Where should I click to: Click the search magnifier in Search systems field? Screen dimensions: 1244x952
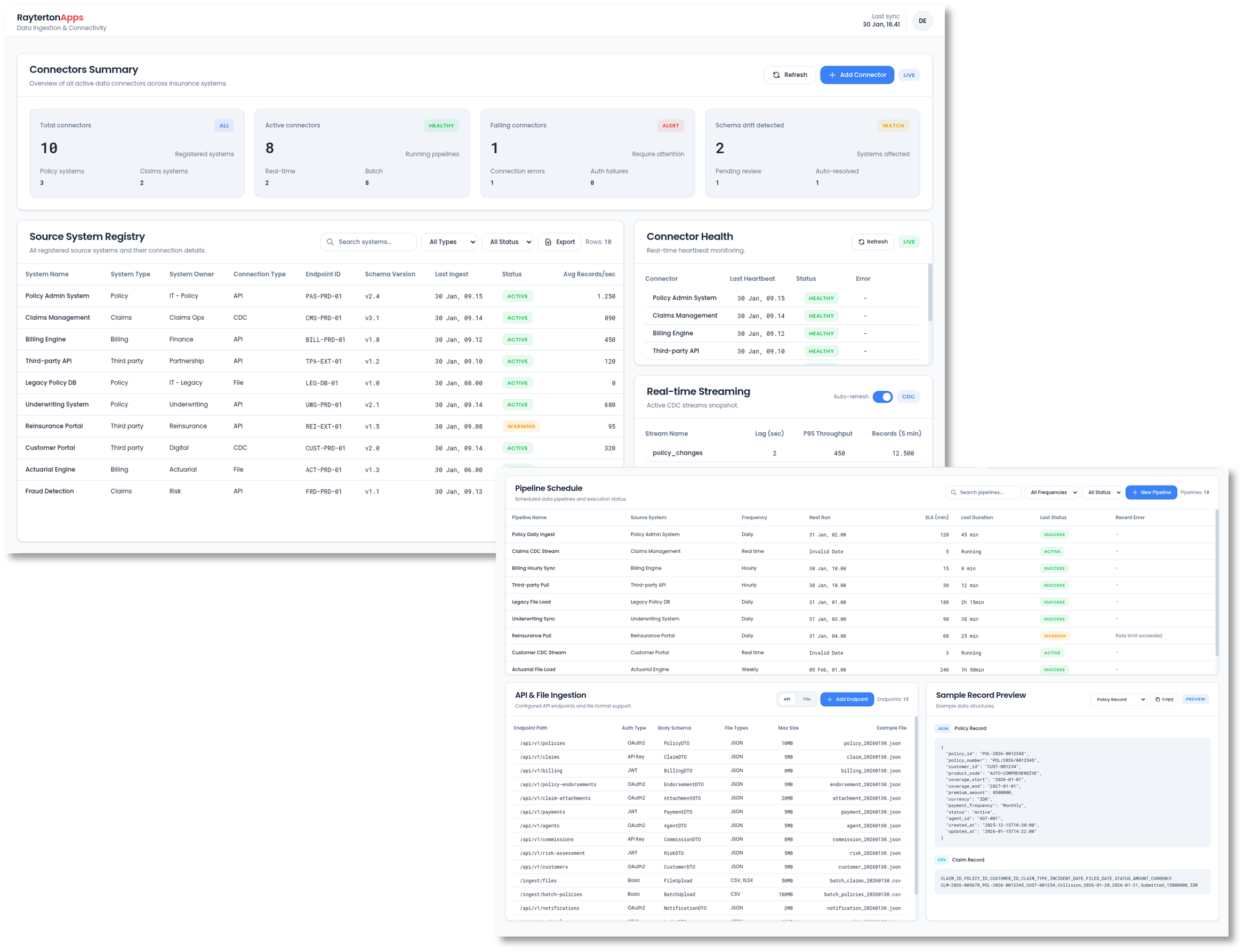click(x=331, y=241)
